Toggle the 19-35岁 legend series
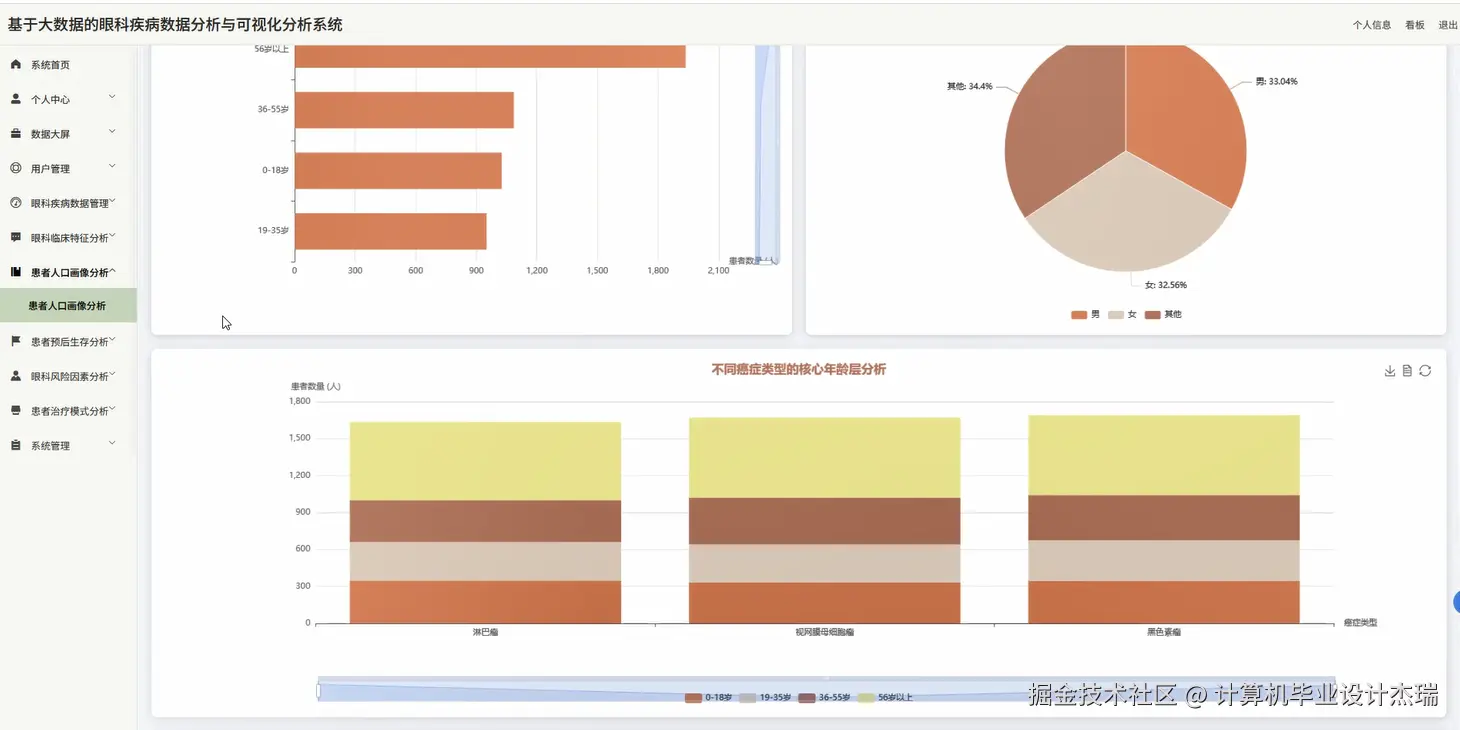This screenshot has width=1460, height=730. [x=765, y=697]
